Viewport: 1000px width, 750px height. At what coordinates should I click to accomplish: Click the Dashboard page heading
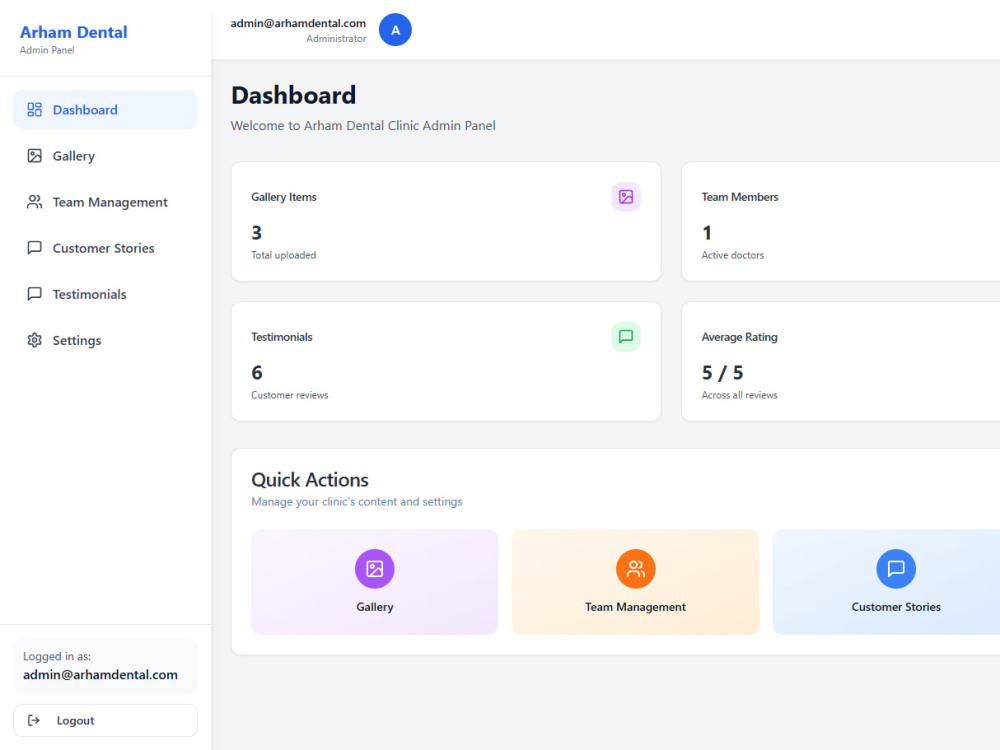click(x=293, y=95)
